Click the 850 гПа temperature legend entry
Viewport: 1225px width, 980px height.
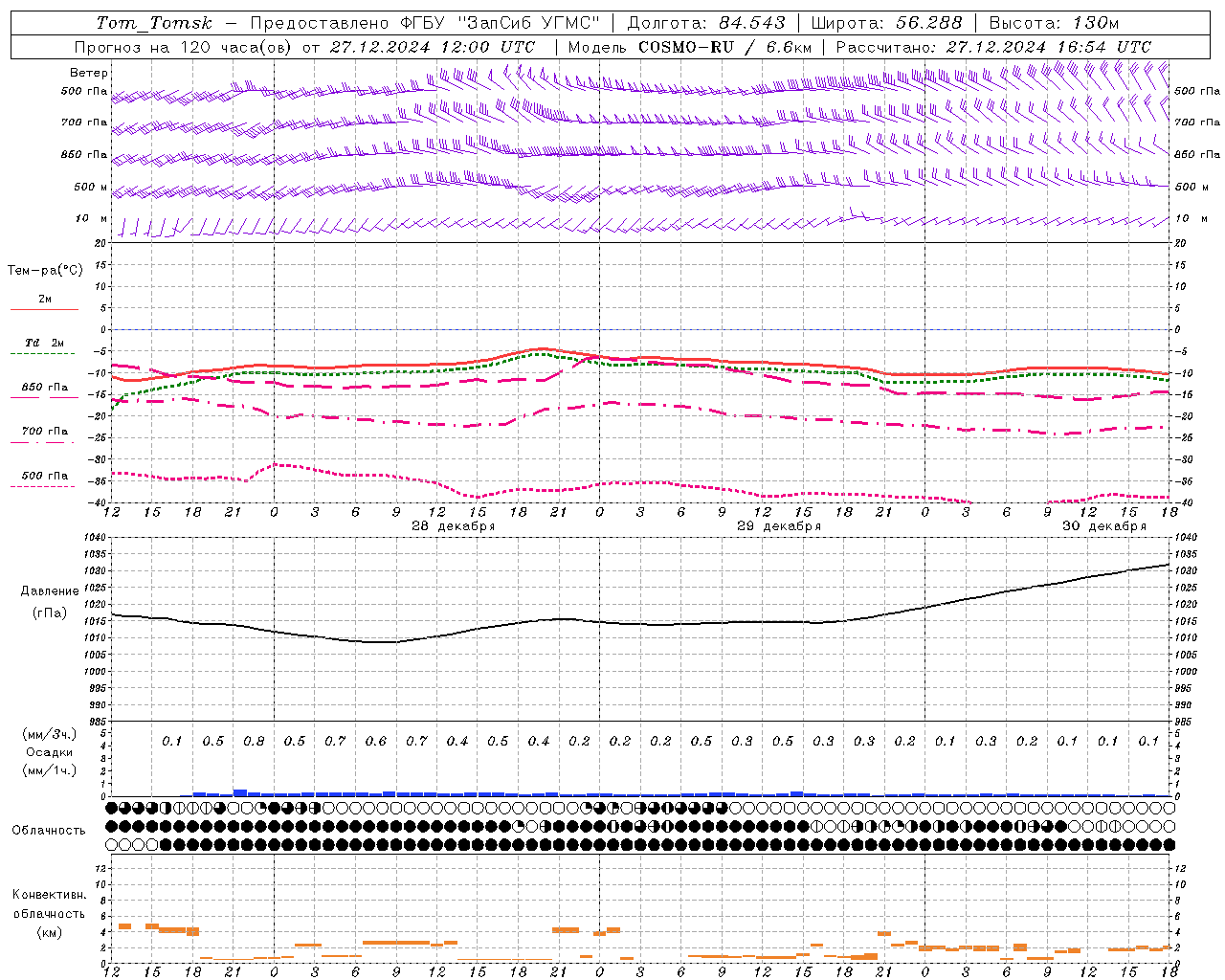click(44, 388)
